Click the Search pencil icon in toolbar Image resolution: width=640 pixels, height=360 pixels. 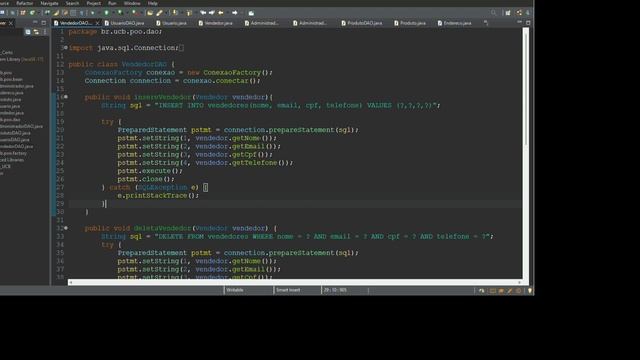click(x=159, y=13)
